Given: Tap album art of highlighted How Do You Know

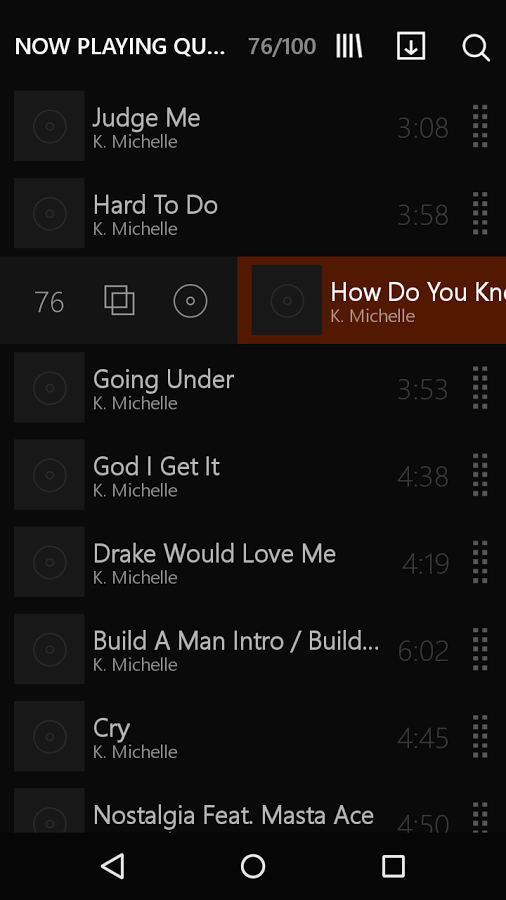Looking at the screenshot, I should 287,300.
